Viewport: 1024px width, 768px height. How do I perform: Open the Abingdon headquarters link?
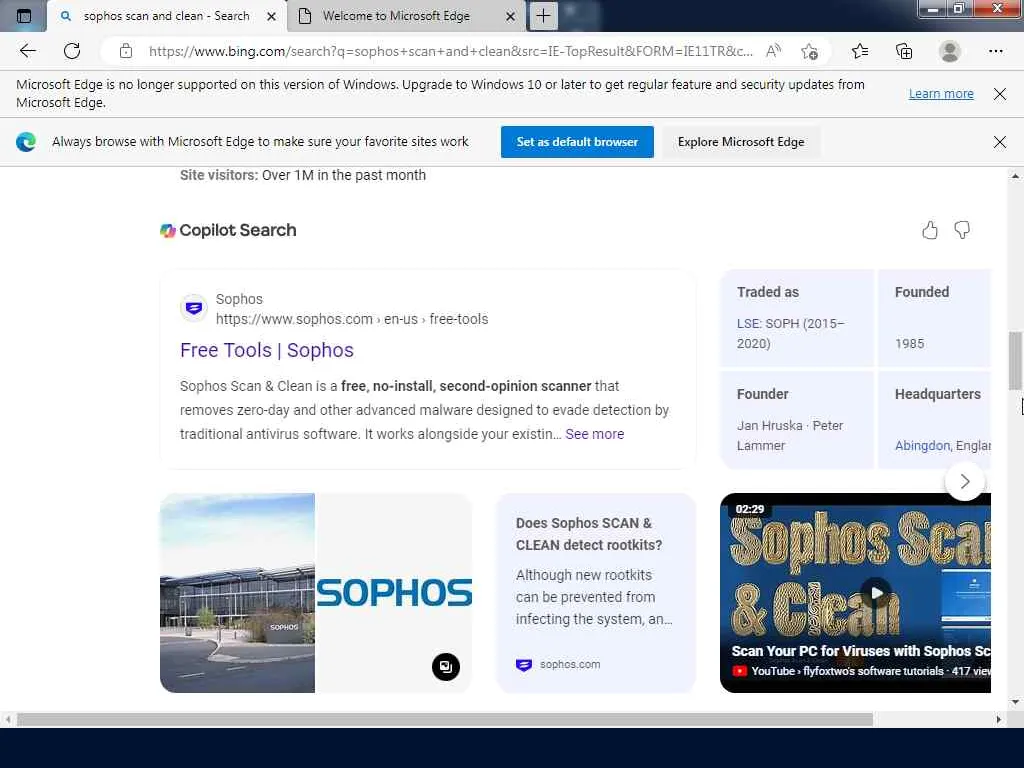pyautogui.click(x=922, y=445)
